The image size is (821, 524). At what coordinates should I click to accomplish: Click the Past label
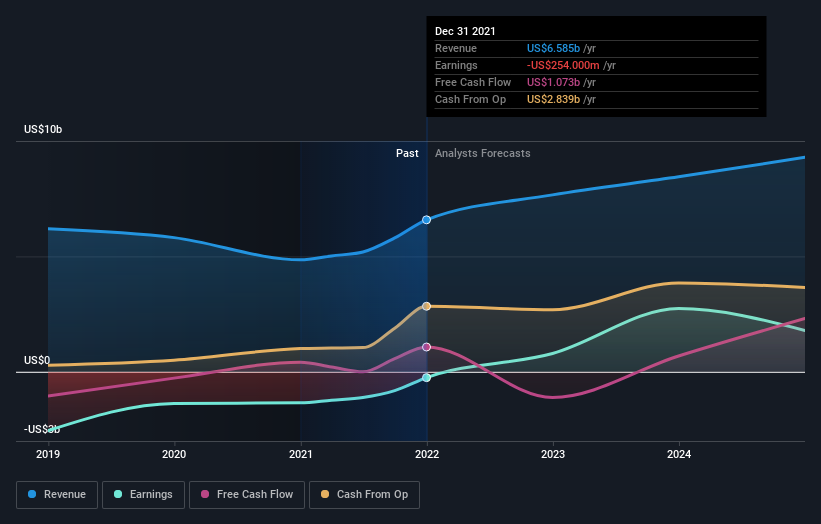(407, 153)
